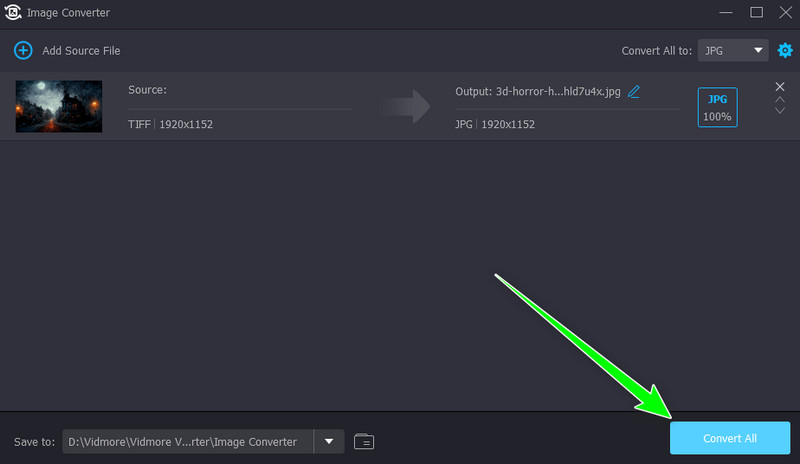Screen dimensions: 800x464
Task: Click the Add Source File label
Action: point(81,50)
